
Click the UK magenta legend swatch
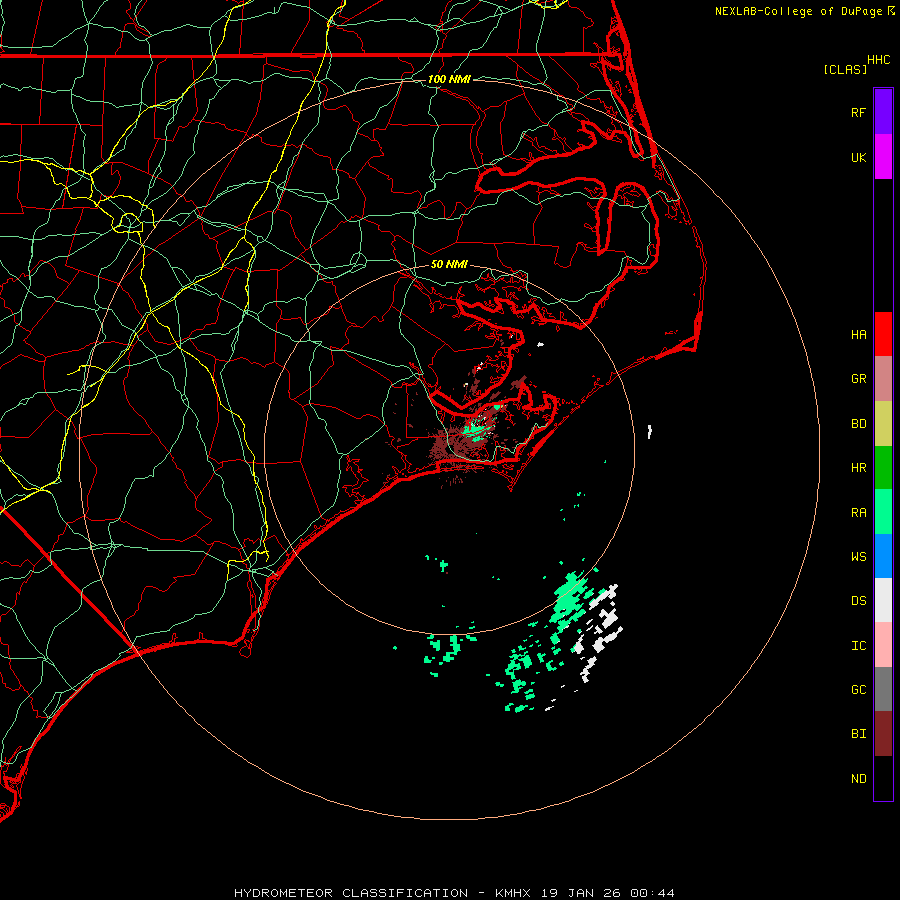(x=883, y=157)
